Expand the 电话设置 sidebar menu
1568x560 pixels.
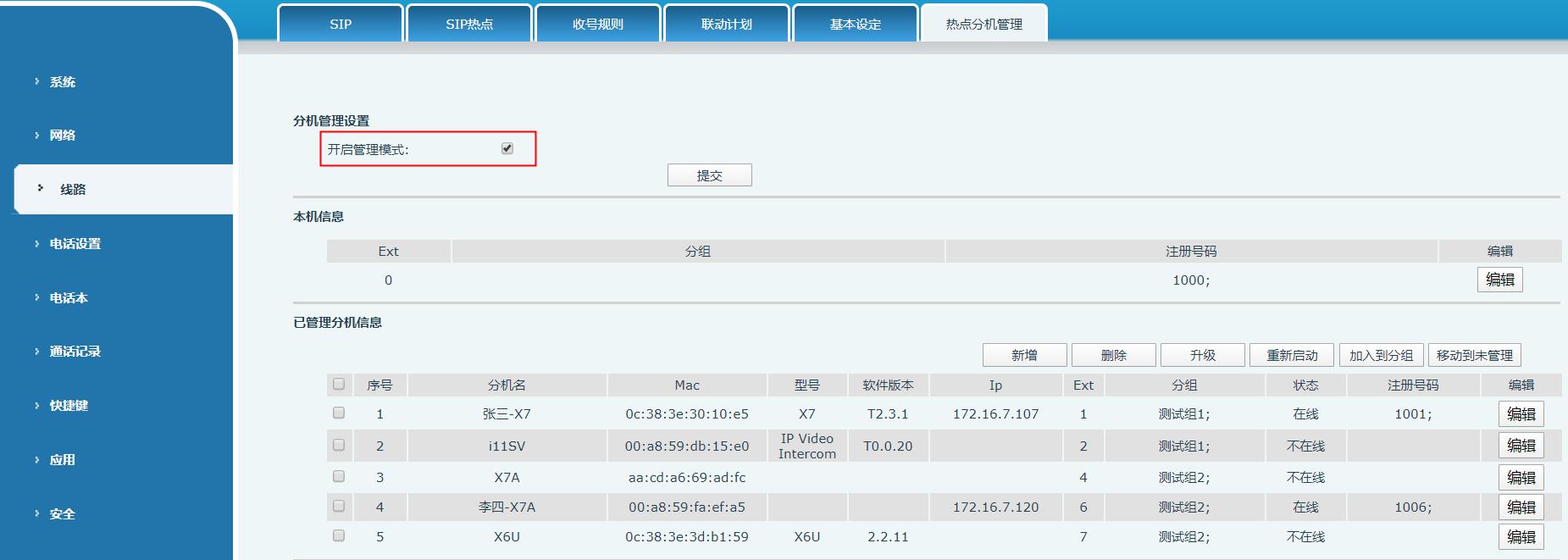click(x=75, y=244)
